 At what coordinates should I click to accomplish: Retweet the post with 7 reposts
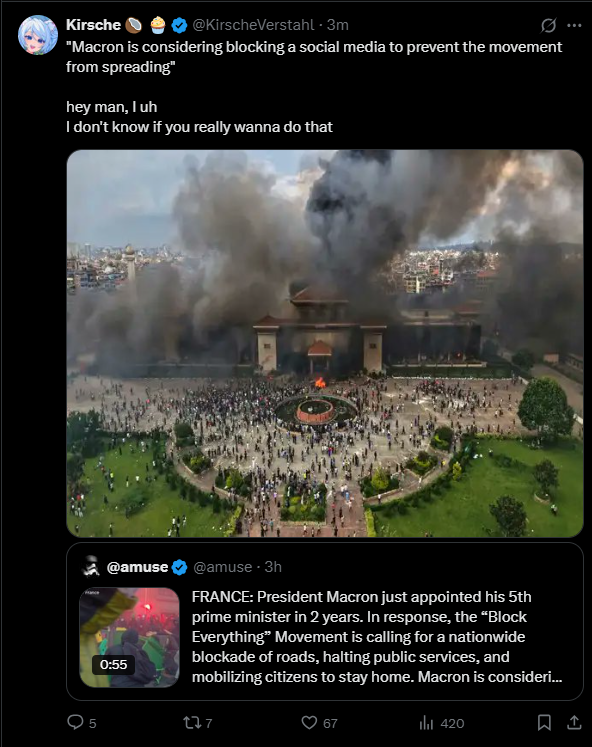198,723
